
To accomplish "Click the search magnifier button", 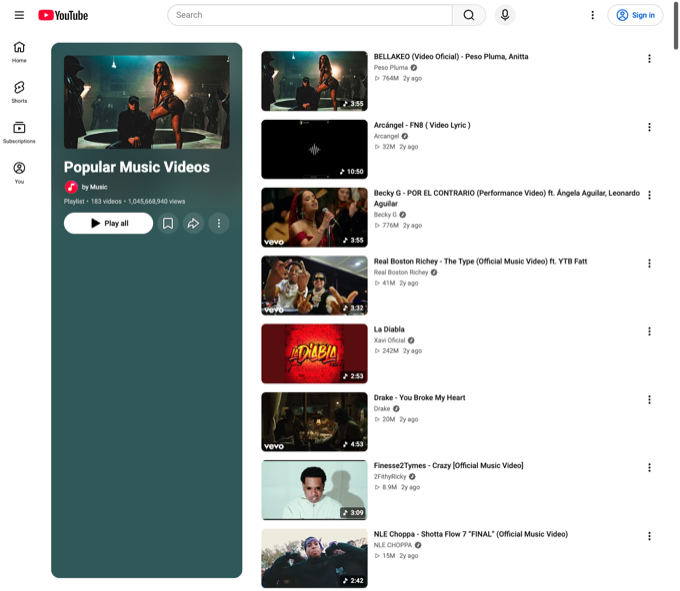I will pyautogui.click(x=469, y=15).
